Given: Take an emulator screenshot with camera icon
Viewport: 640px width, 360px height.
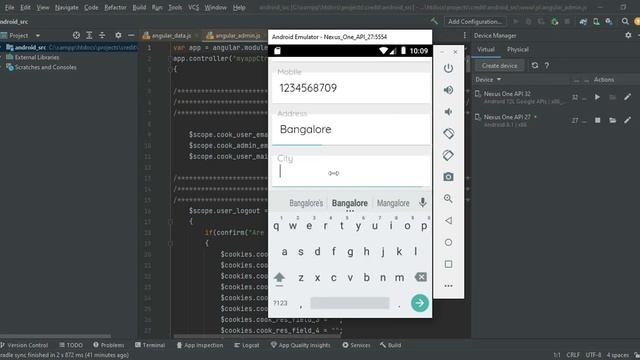Looking at the screenshot, I should [448, 177].
